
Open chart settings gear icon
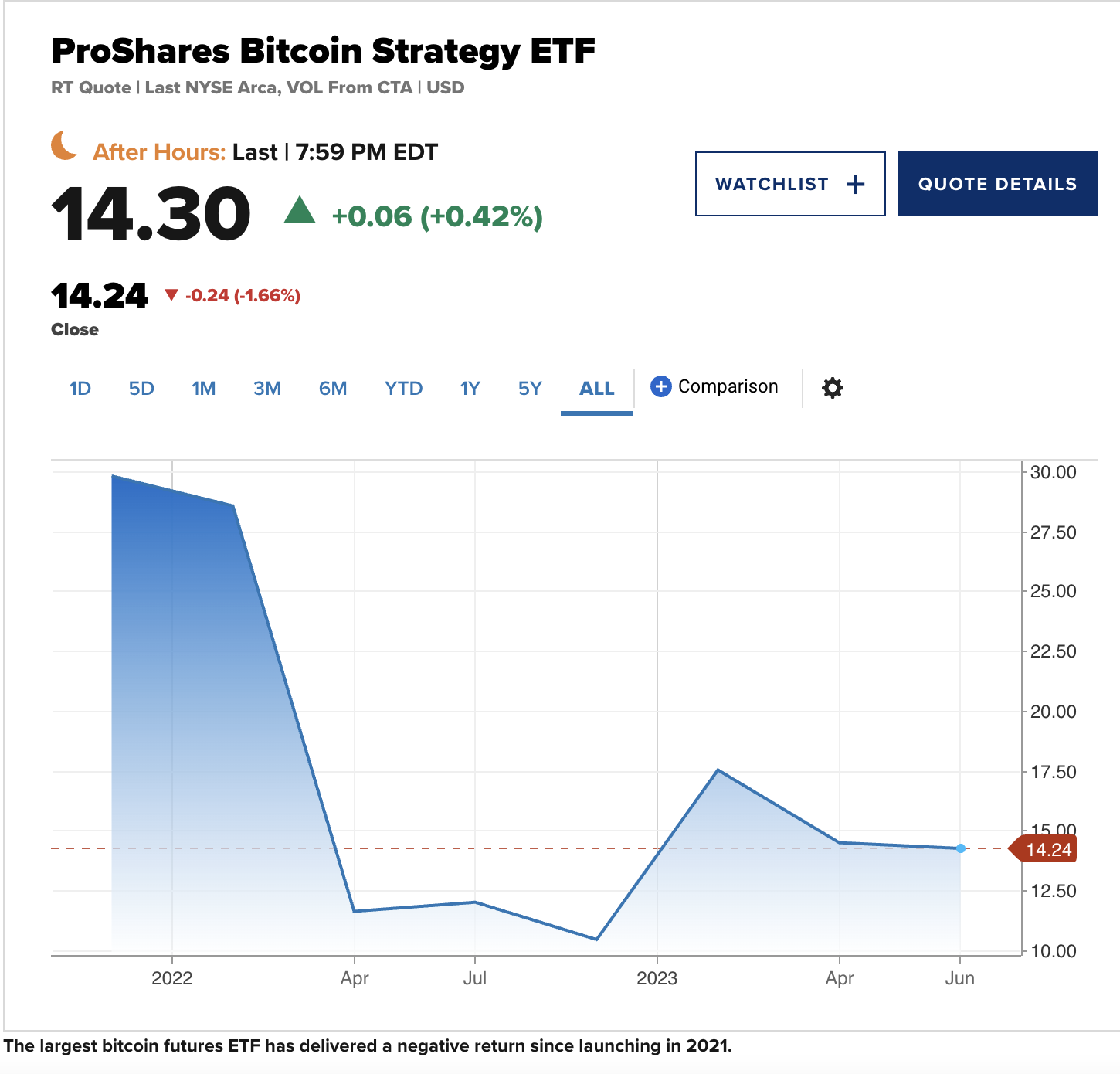pos(832,388)
